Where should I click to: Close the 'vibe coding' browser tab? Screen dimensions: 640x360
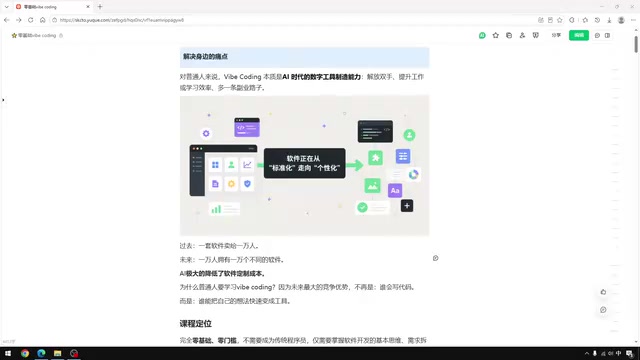coord(88,7)
